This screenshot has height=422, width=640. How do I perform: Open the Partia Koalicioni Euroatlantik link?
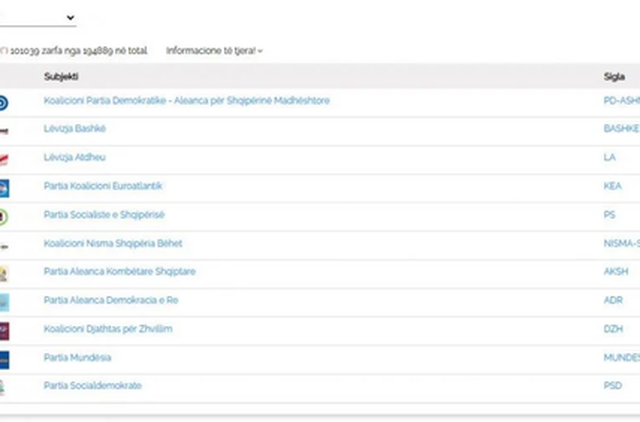103,186
